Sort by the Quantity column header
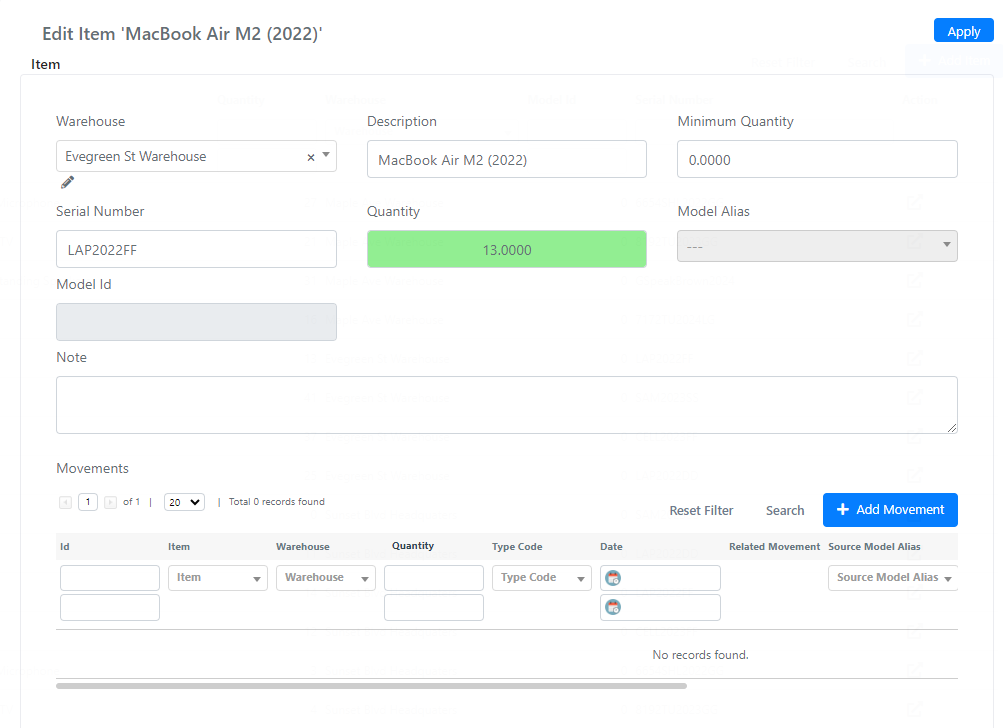The height and width of the screenshot is (728, 1003). click(413, 546)
